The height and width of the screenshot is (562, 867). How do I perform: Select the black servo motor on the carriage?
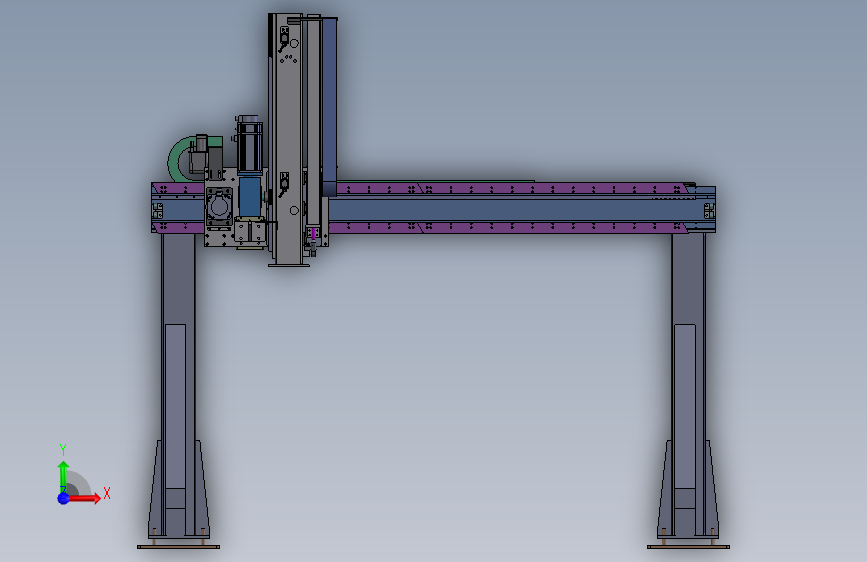point(249,145)
